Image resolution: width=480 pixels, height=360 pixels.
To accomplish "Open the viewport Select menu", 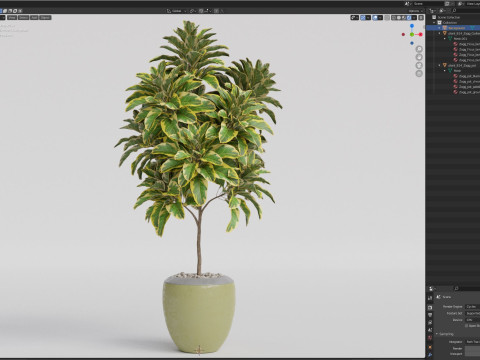I will click(x=23, y=17).
